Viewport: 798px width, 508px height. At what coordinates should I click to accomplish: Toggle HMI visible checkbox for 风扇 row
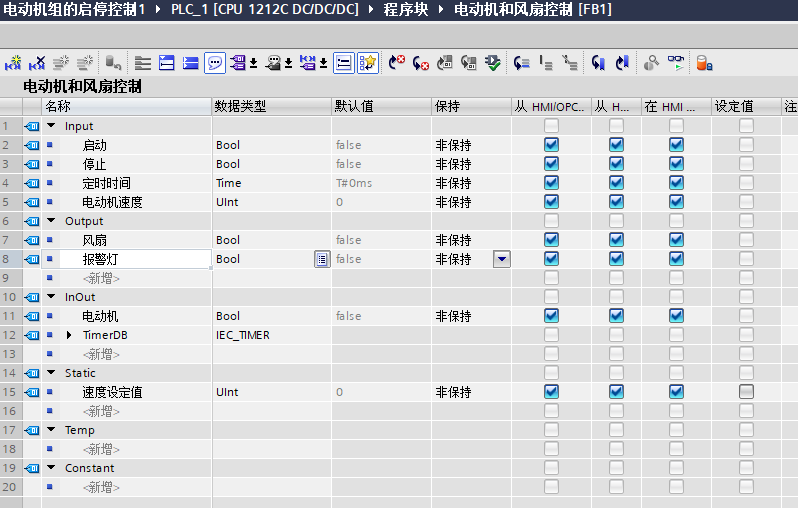click(676, 240)
